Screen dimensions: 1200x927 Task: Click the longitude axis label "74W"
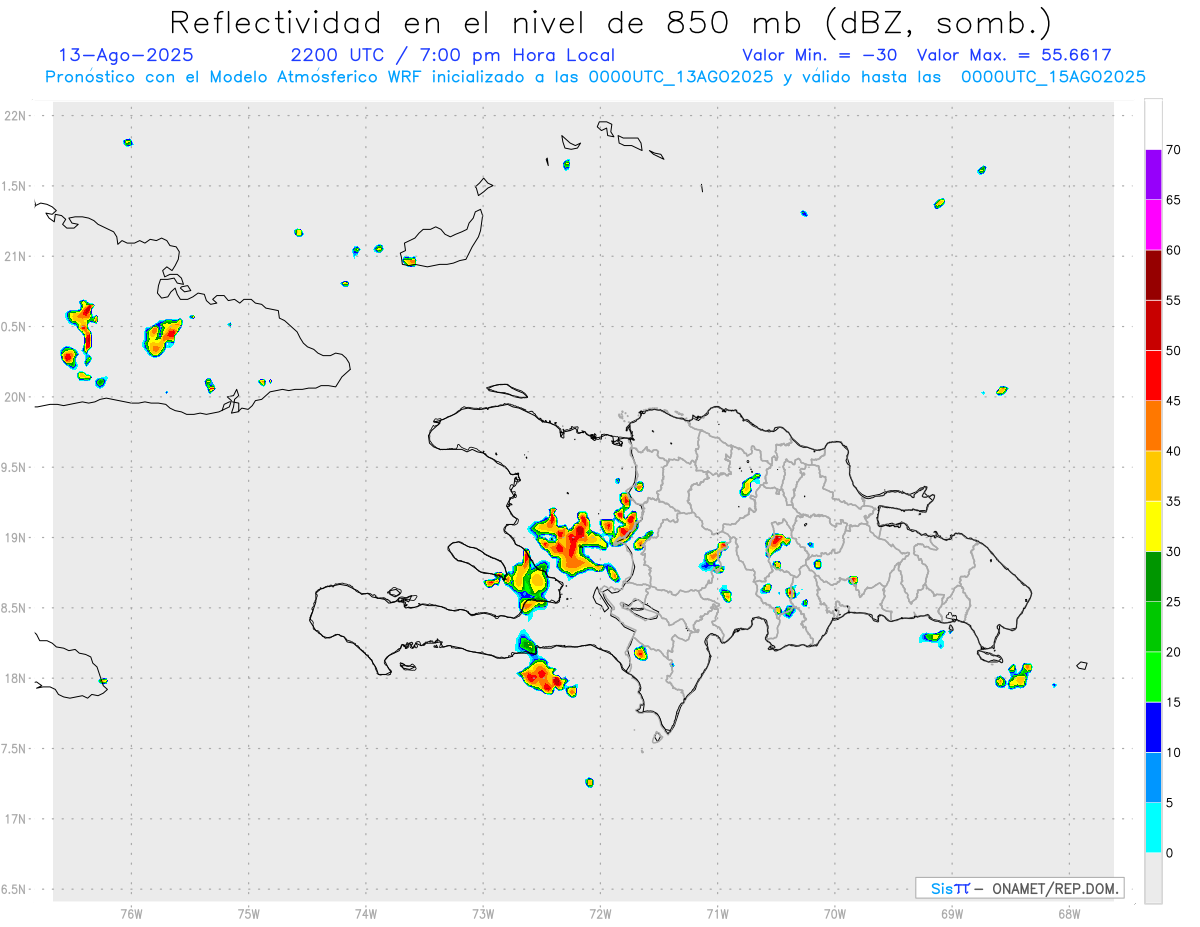(x=366, y=913)
